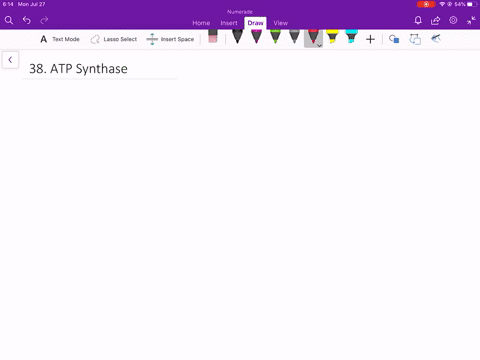
Task: Activate Lasso Select tool
Action: [x=114, y=39]
